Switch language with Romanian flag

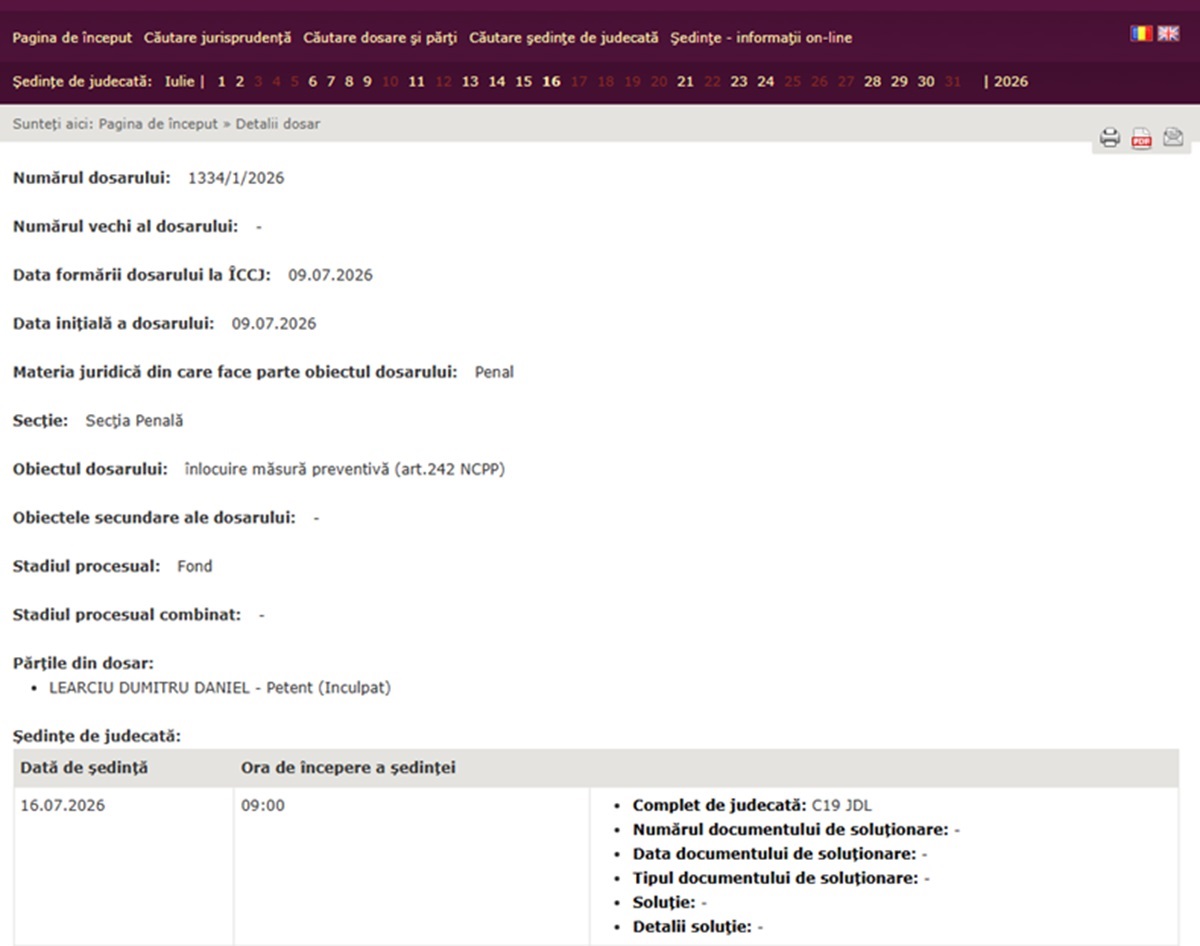(x=1142, y=33)
